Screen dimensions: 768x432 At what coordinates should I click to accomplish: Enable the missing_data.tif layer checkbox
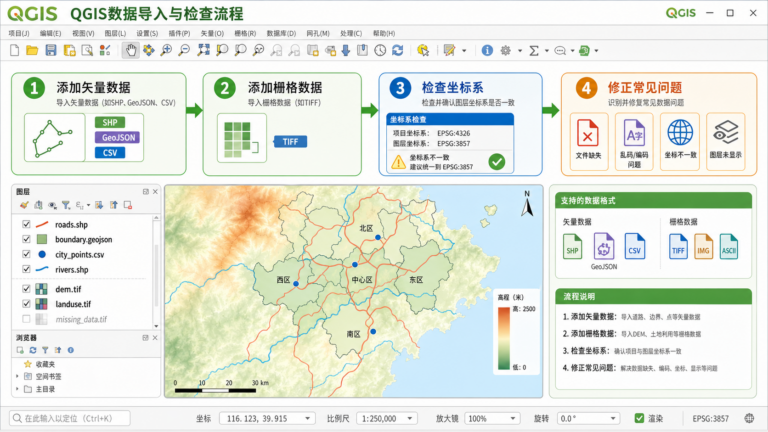(26, 319)
